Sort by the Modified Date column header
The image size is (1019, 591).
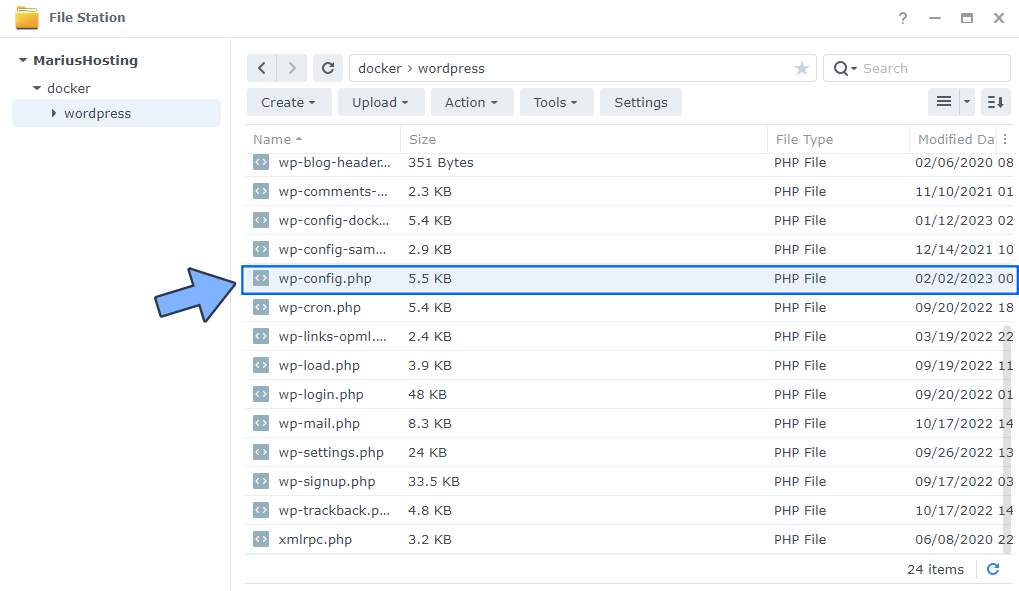pyautogui.click(x=953, y=139)
